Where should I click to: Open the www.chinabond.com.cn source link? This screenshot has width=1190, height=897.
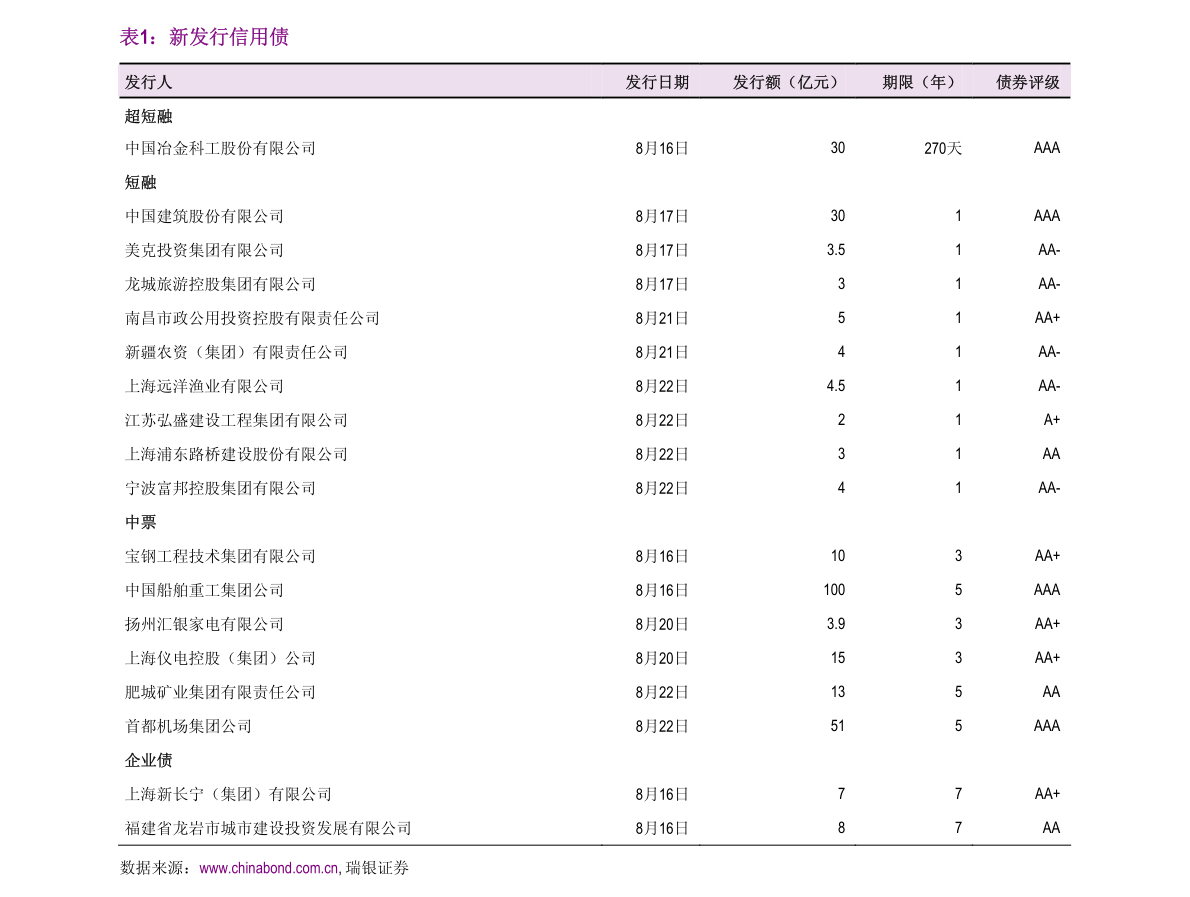tap(269, 868)
